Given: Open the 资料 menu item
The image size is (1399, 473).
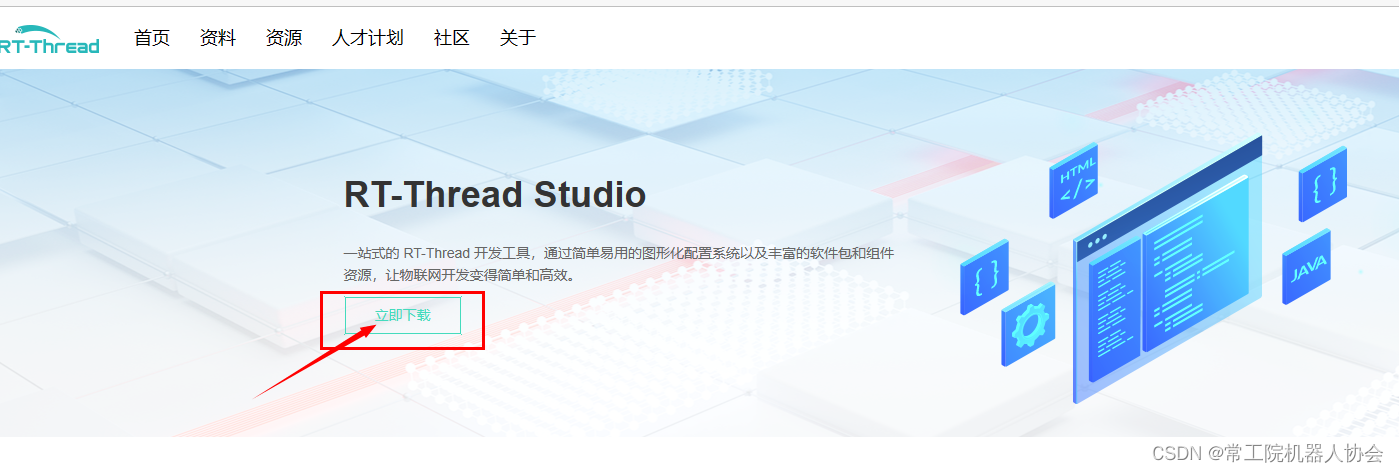Looking at the screenshot, I should [x=218, y=38].
